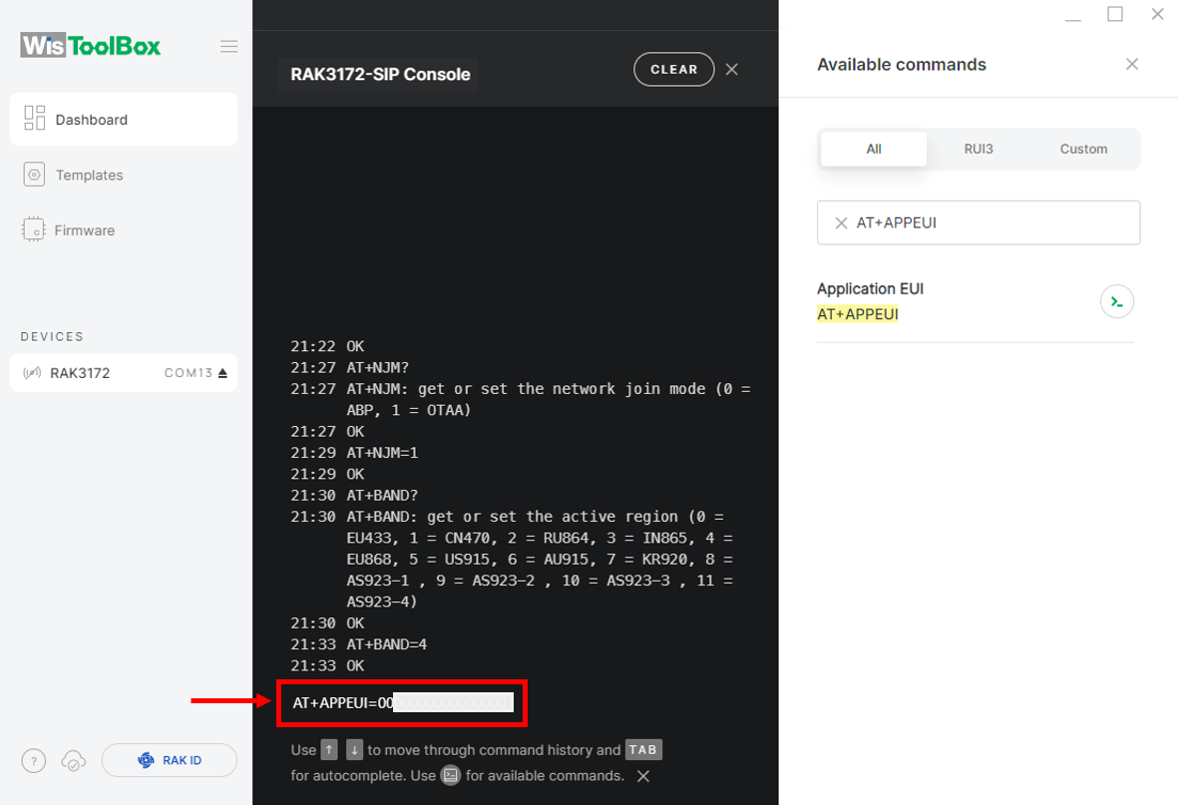Viewport: 1184px width, 805px height.
Task: Maximize the WisToolBox window
Action: (1115, 14)
